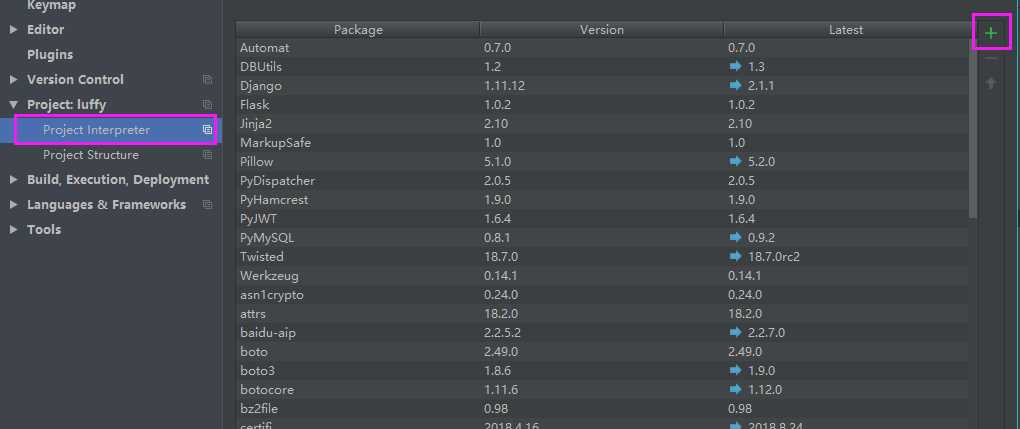Click the minus uninstall package button
Screen dimensions: 1020x429
[x=991, y=59]
